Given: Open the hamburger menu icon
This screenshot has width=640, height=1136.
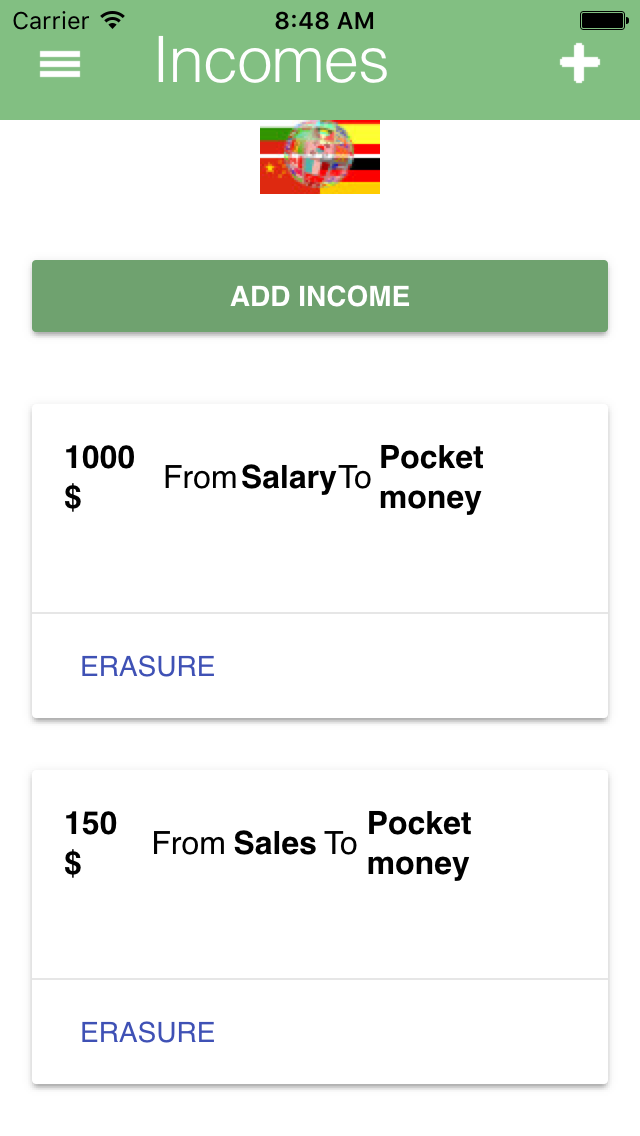Looking at the screenshot, I should coord(59,64).
